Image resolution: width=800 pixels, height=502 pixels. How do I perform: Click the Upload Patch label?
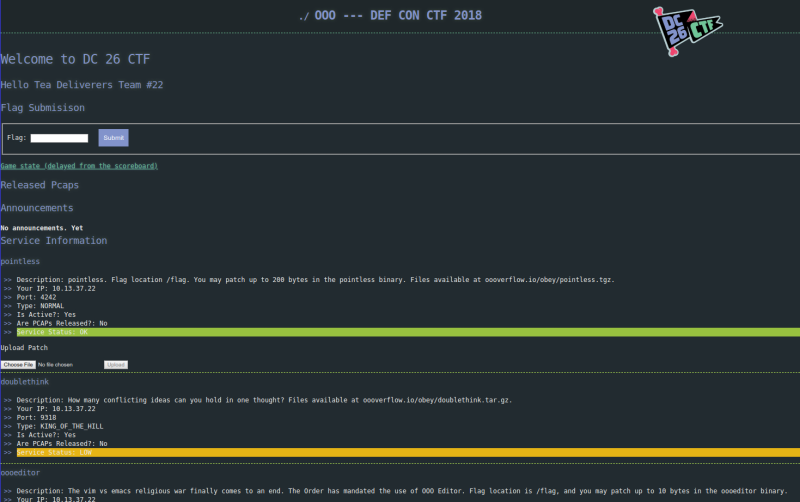[x=24, y=347]
